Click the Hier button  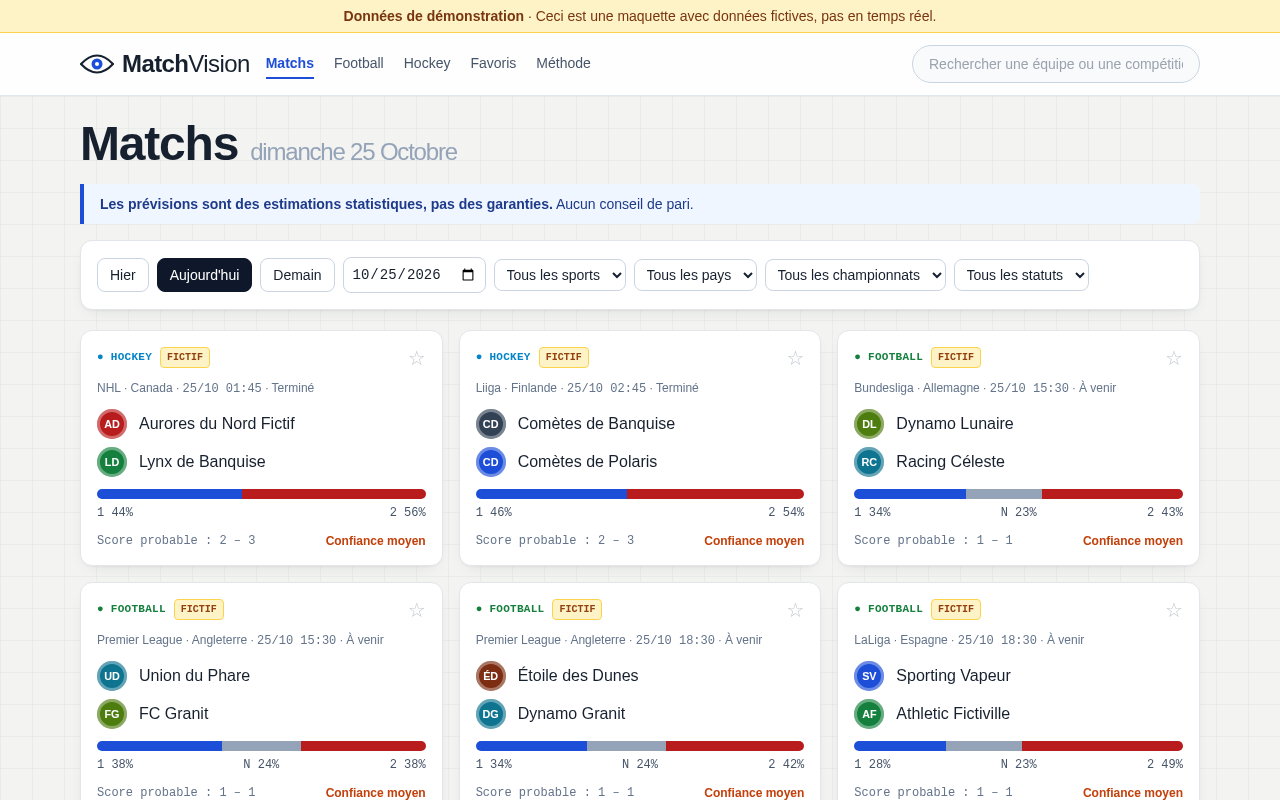(x=123, y=275)
